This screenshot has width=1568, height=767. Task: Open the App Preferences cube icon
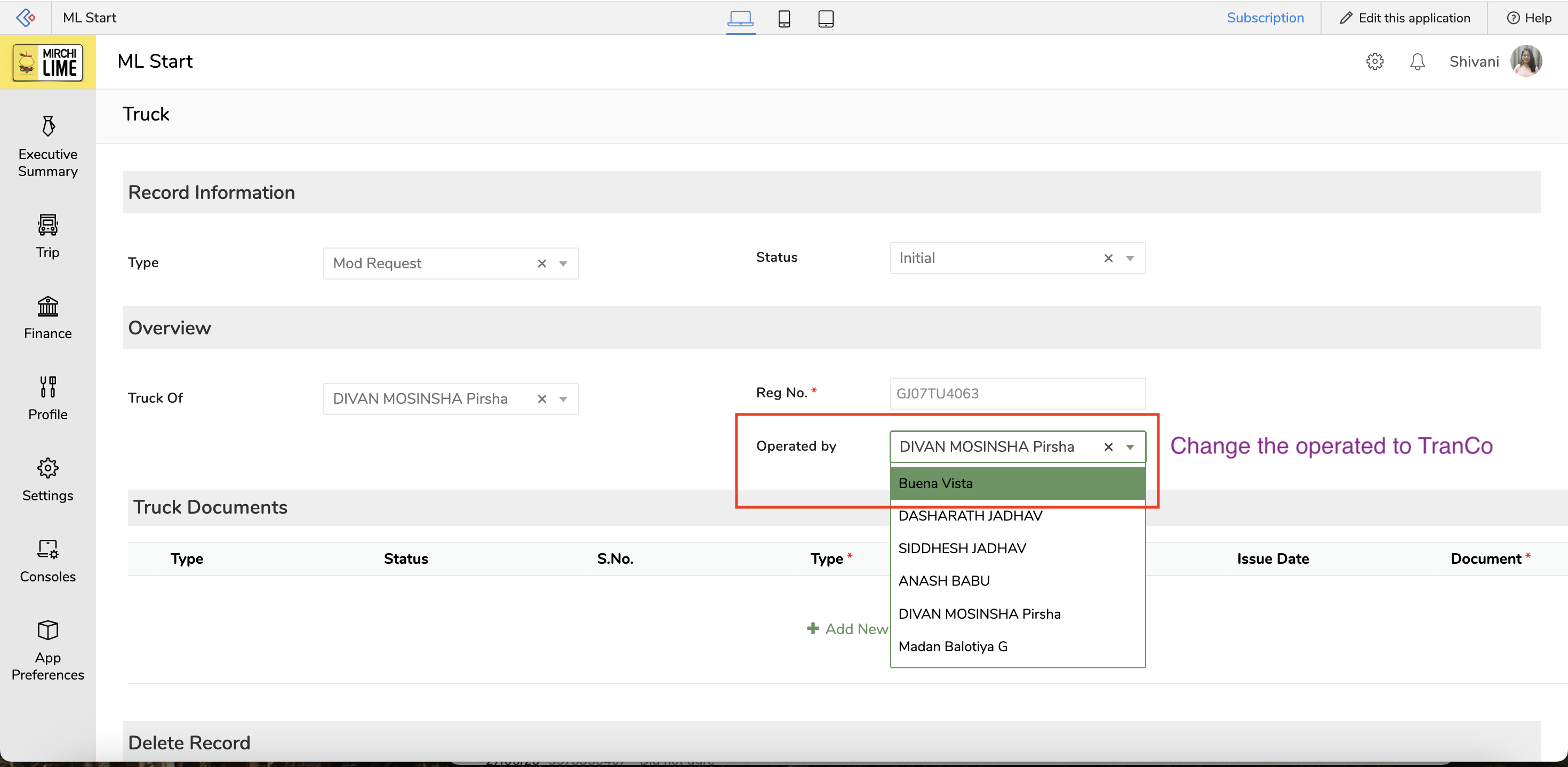coord(48,630)
